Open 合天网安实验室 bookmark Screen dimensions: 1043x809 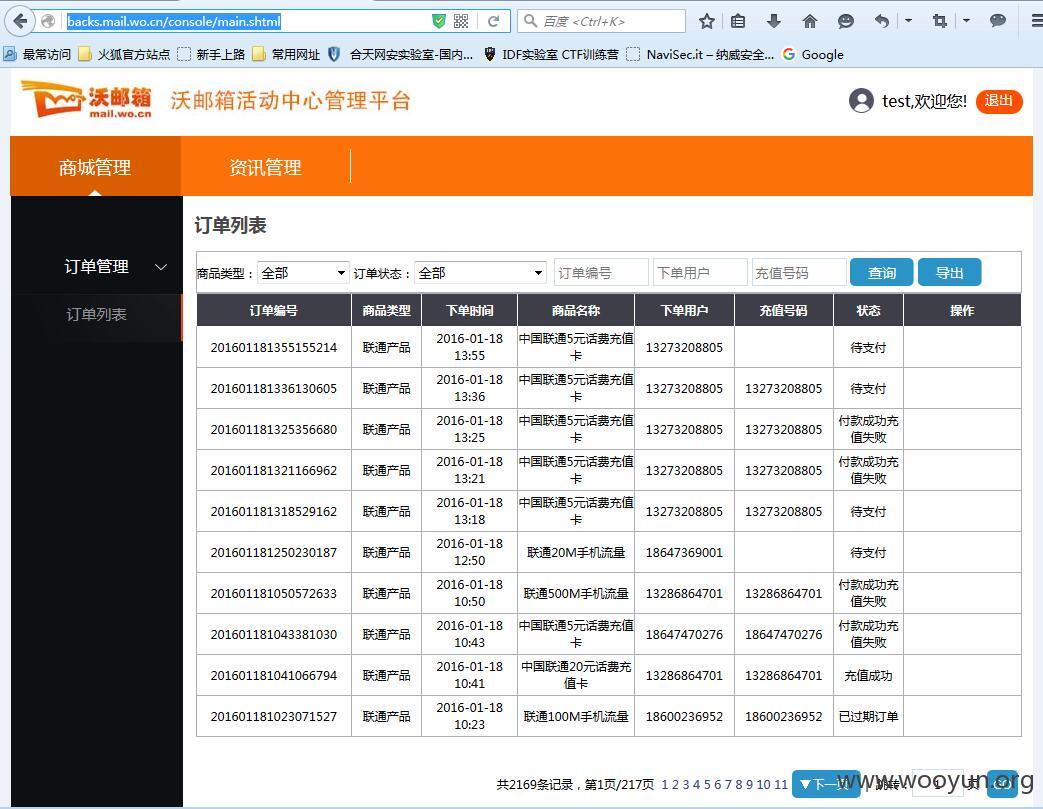pos(401,55)
